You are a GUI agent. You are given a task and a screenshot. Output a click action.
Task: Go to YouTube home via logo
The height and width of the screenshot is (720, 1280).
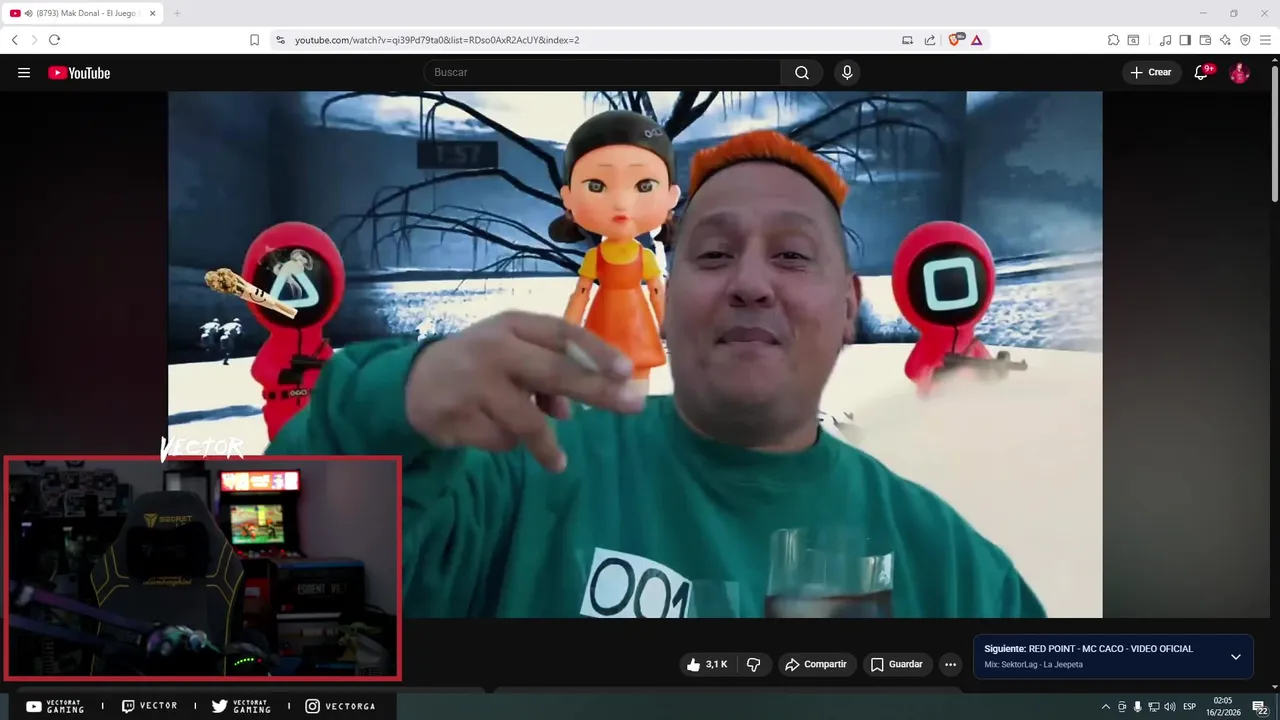(79, 73)
